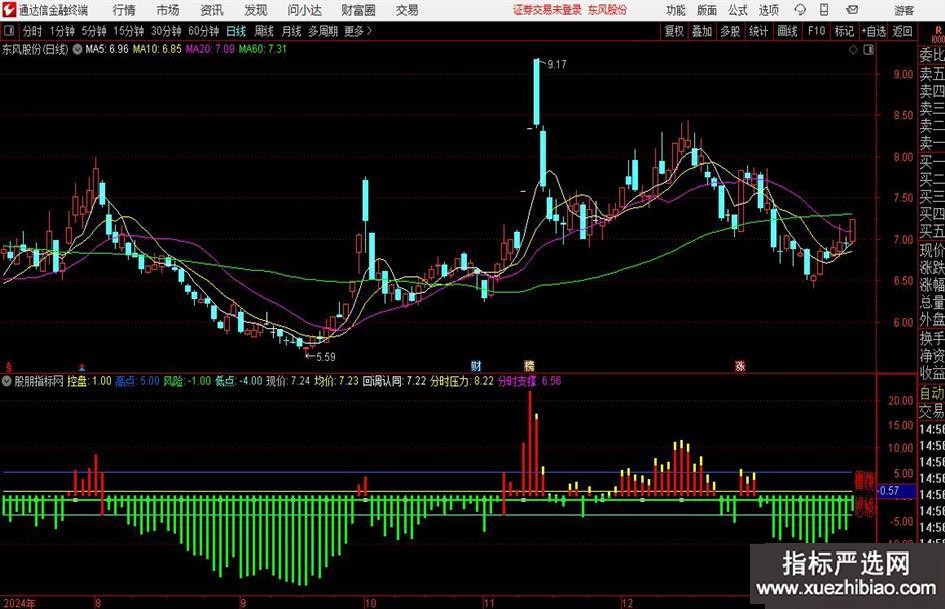Click the 分时压力: 8.22 value
The height and width of the screenshot is (609, 945).
pyautogui.click(x=462, y=381)
